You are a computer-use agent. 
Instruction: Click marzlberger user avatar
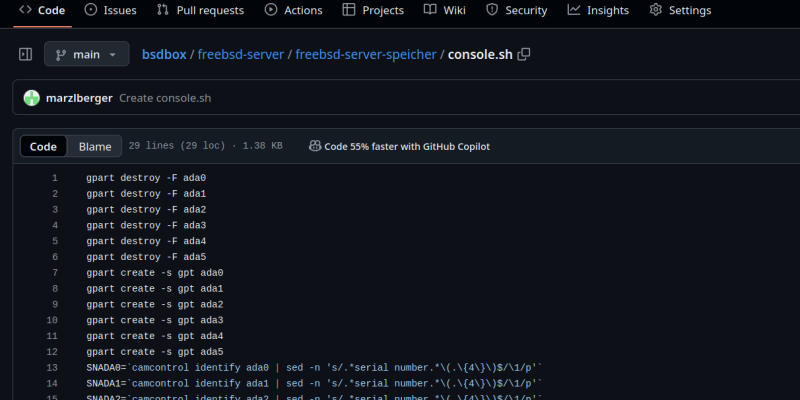click(31, 98)
